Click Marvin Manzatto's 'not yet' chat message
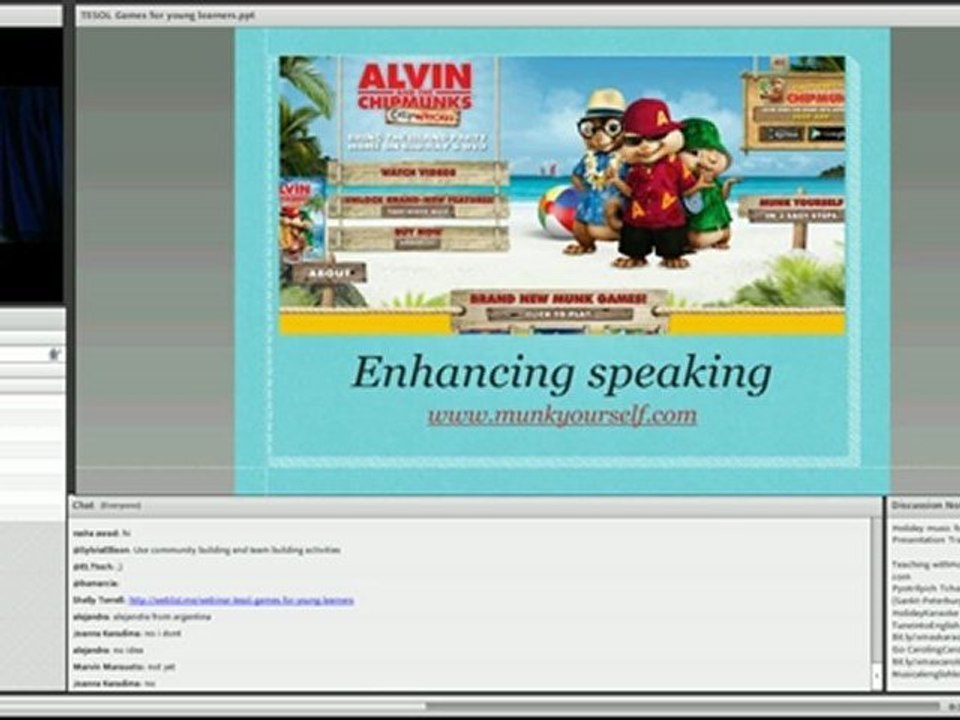Viewport: 960px width, 720px height. (x=124, y=667)
